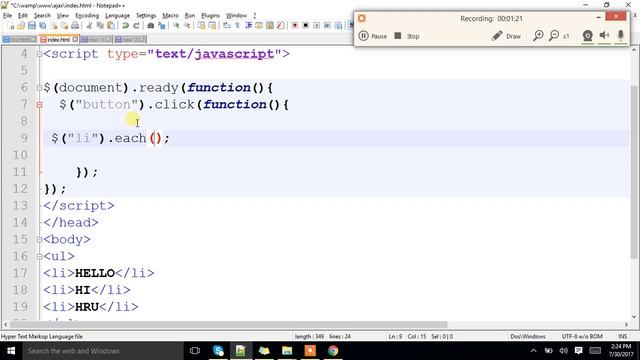Open the Run menu
The width and height of the screenshot is (640, 360).
pos(190,16)
